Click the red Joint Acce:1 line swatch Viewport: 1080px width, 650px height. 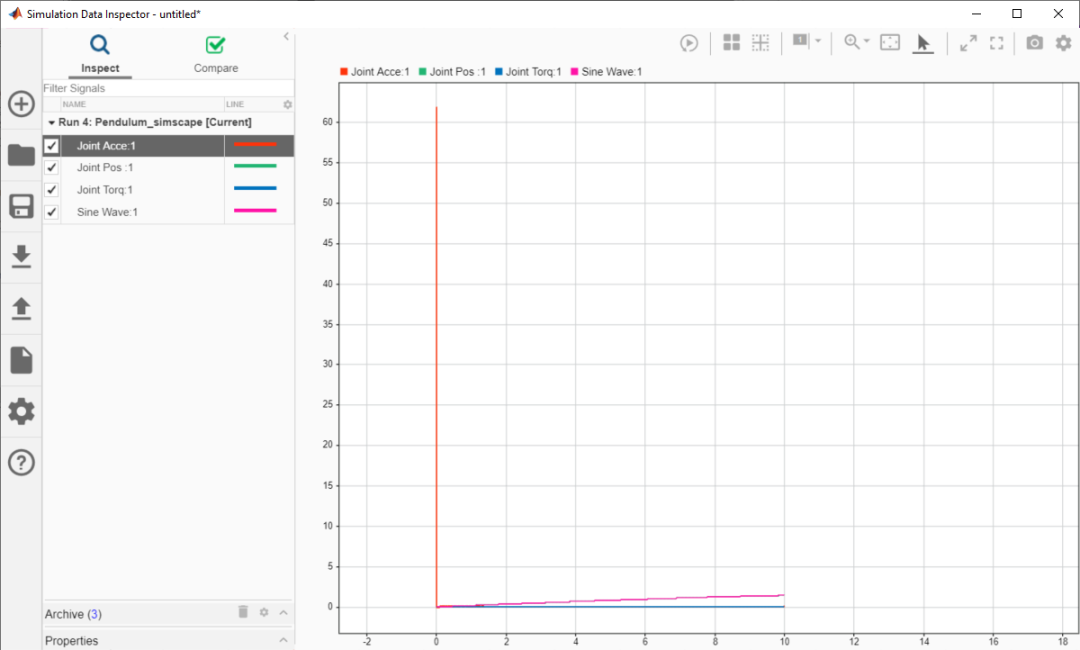[255, 145]
